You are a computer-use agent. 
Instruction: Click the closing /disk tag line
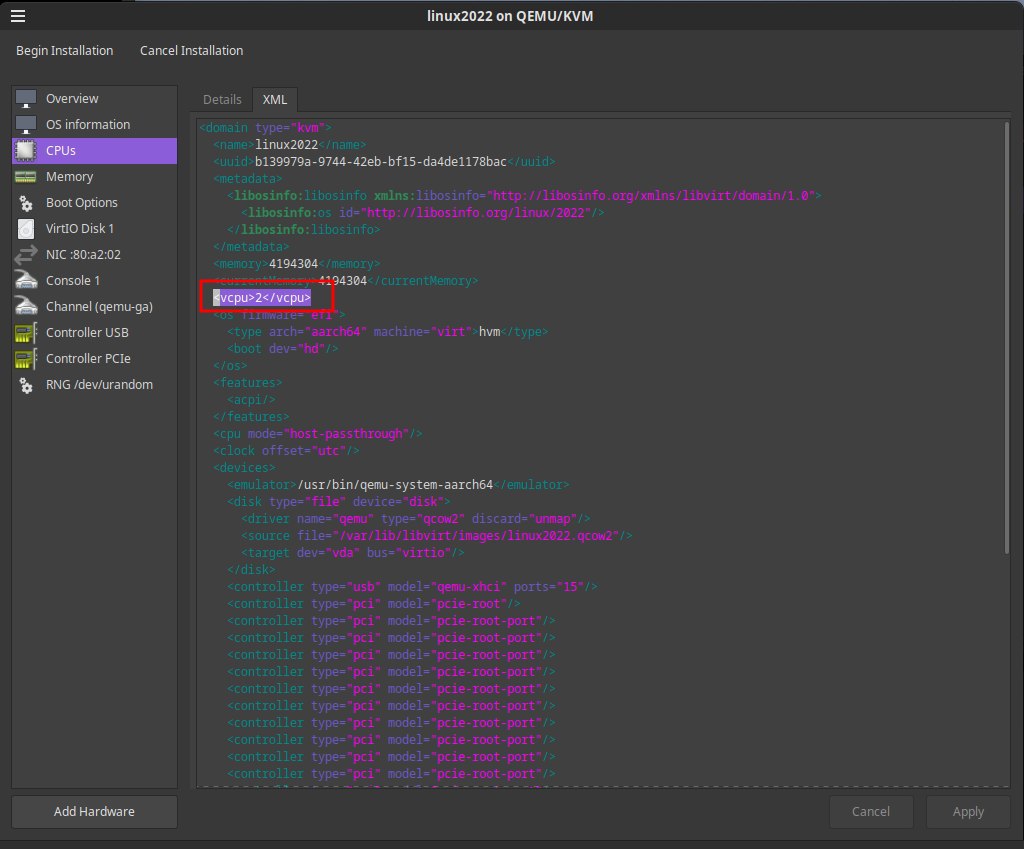click(x=251, y=569)
